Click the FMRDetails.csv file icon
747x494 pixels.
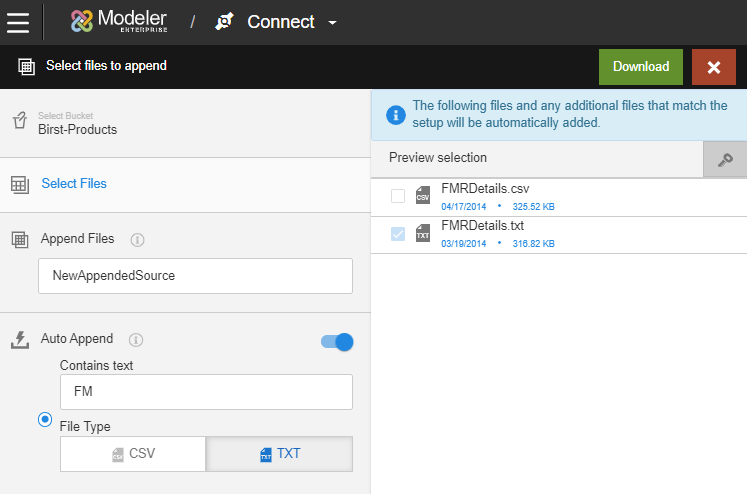coord(423,195)
